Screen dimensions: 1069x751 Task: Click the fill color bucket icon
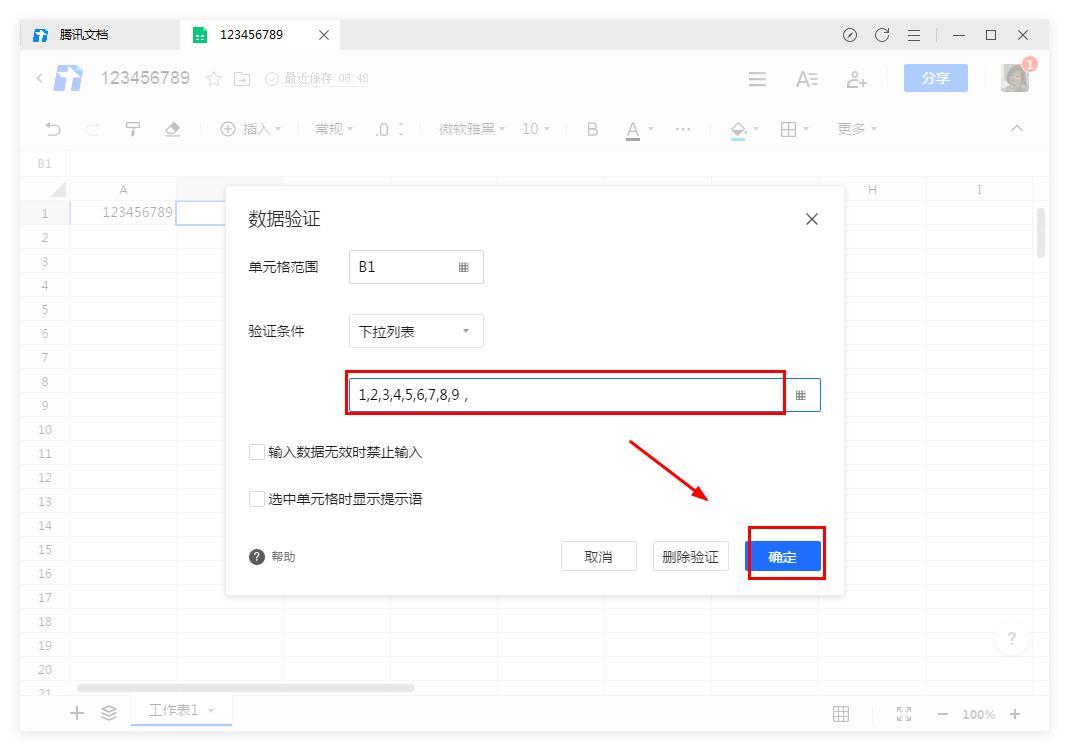[738, 130]
